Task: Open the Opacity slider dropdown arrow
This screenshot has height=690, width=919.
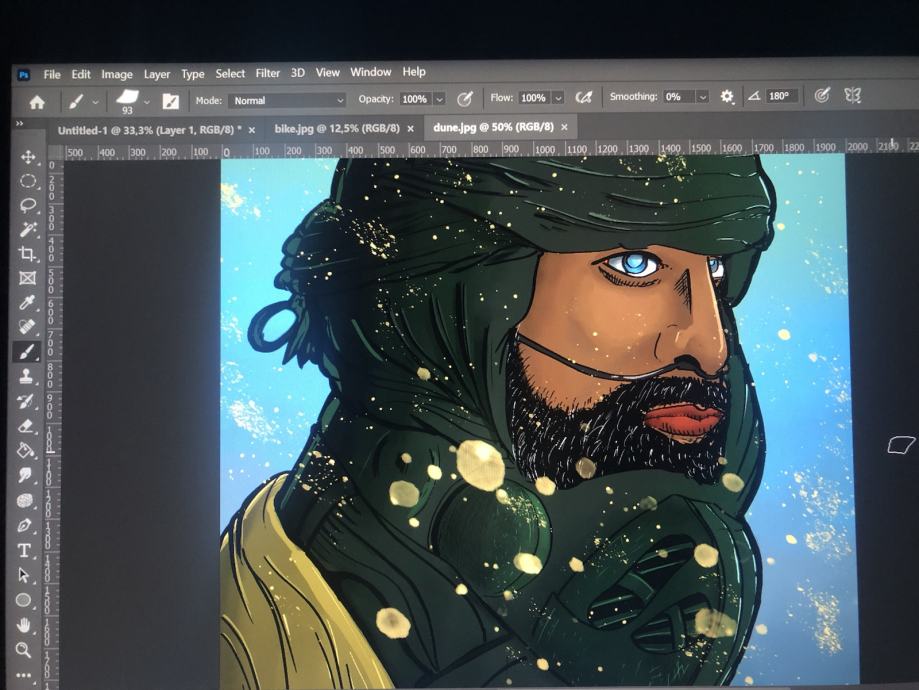Action: 439,99
